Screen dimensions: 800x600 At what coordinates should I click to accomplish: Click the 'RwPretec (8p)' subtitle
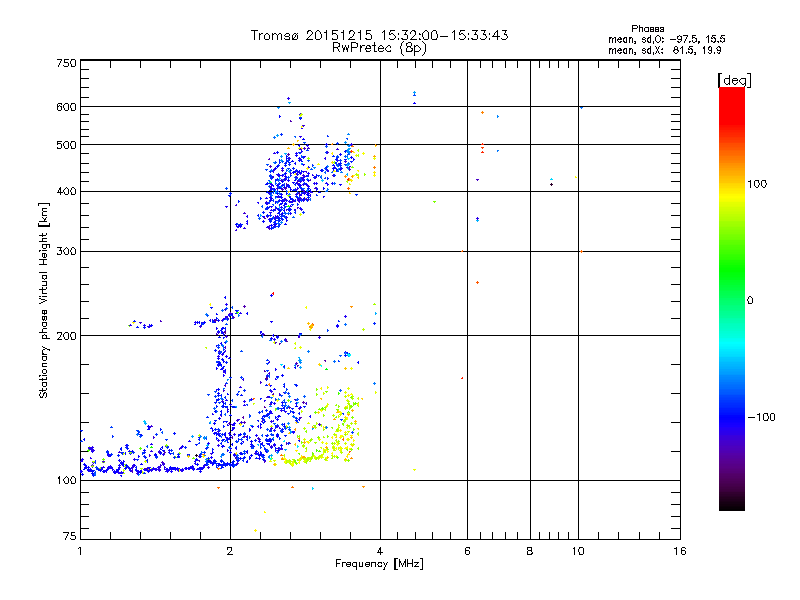click(x=380, y=48)
